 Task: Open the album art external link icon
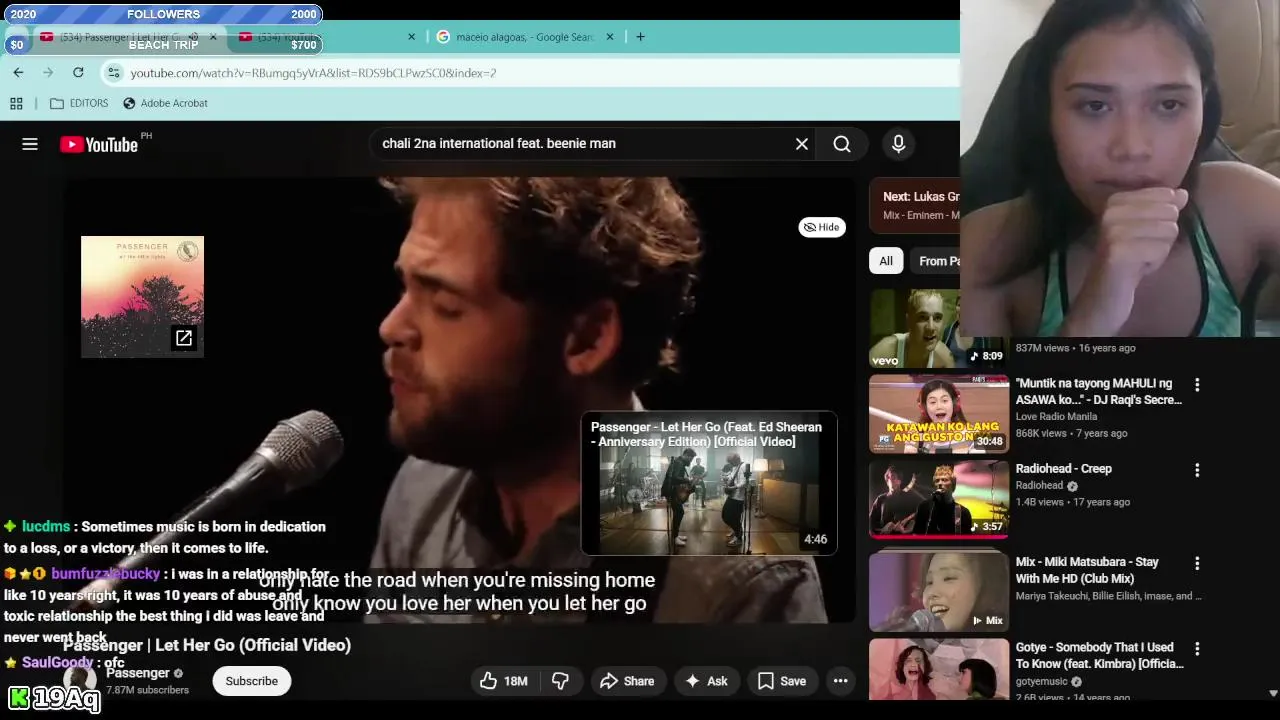tap(184, 338)
